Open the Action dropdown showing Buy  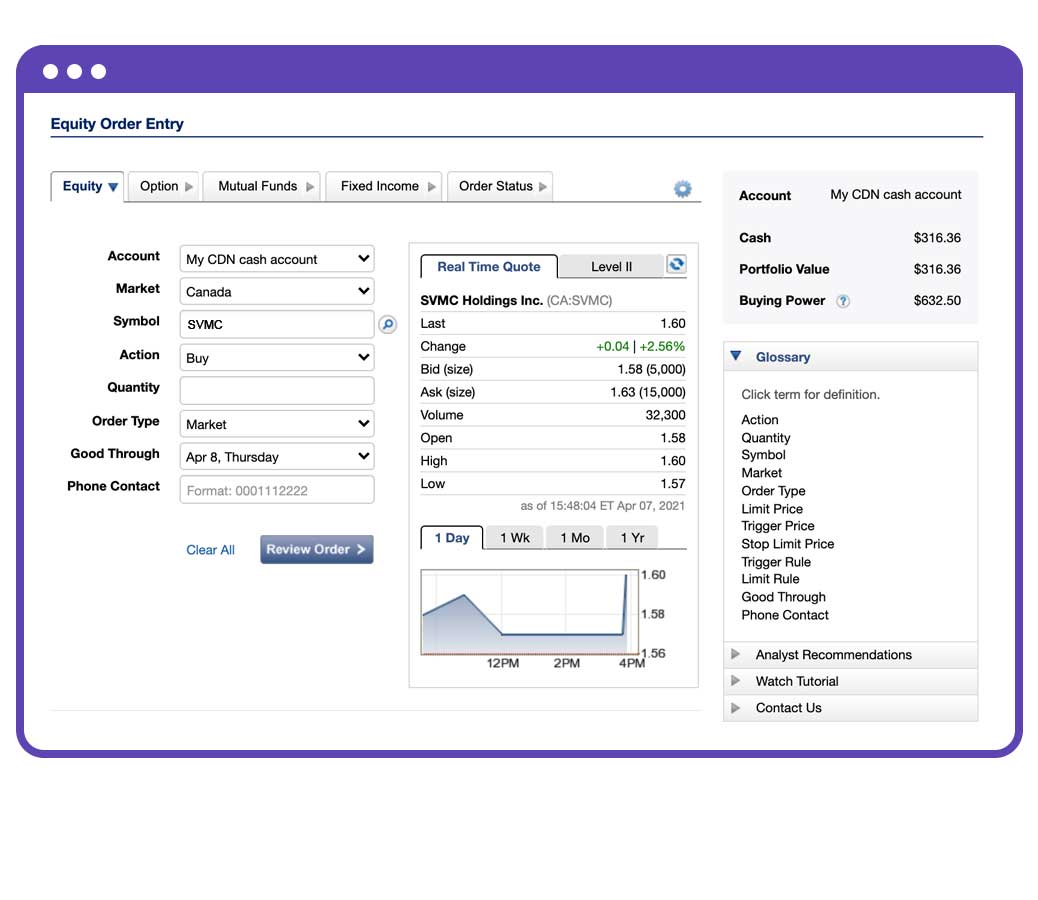(x=276, y=357)
